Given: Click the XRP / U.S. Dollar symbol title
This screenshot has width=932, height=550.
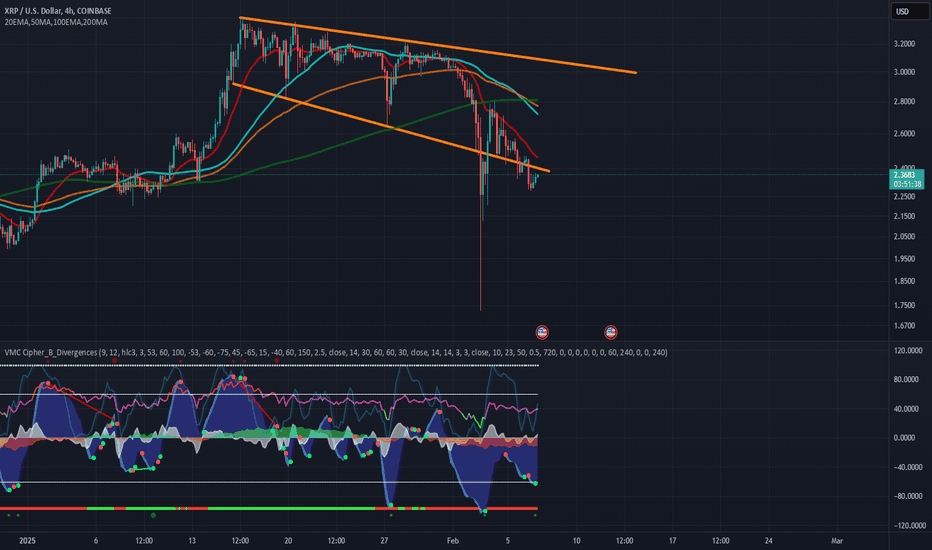Looking at the screenshot, I should [58, 11].
